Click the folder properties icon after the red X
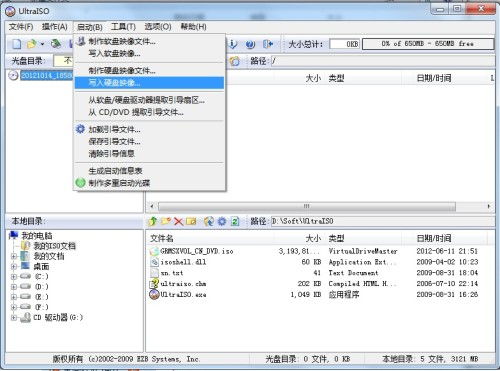 [191, 221]
